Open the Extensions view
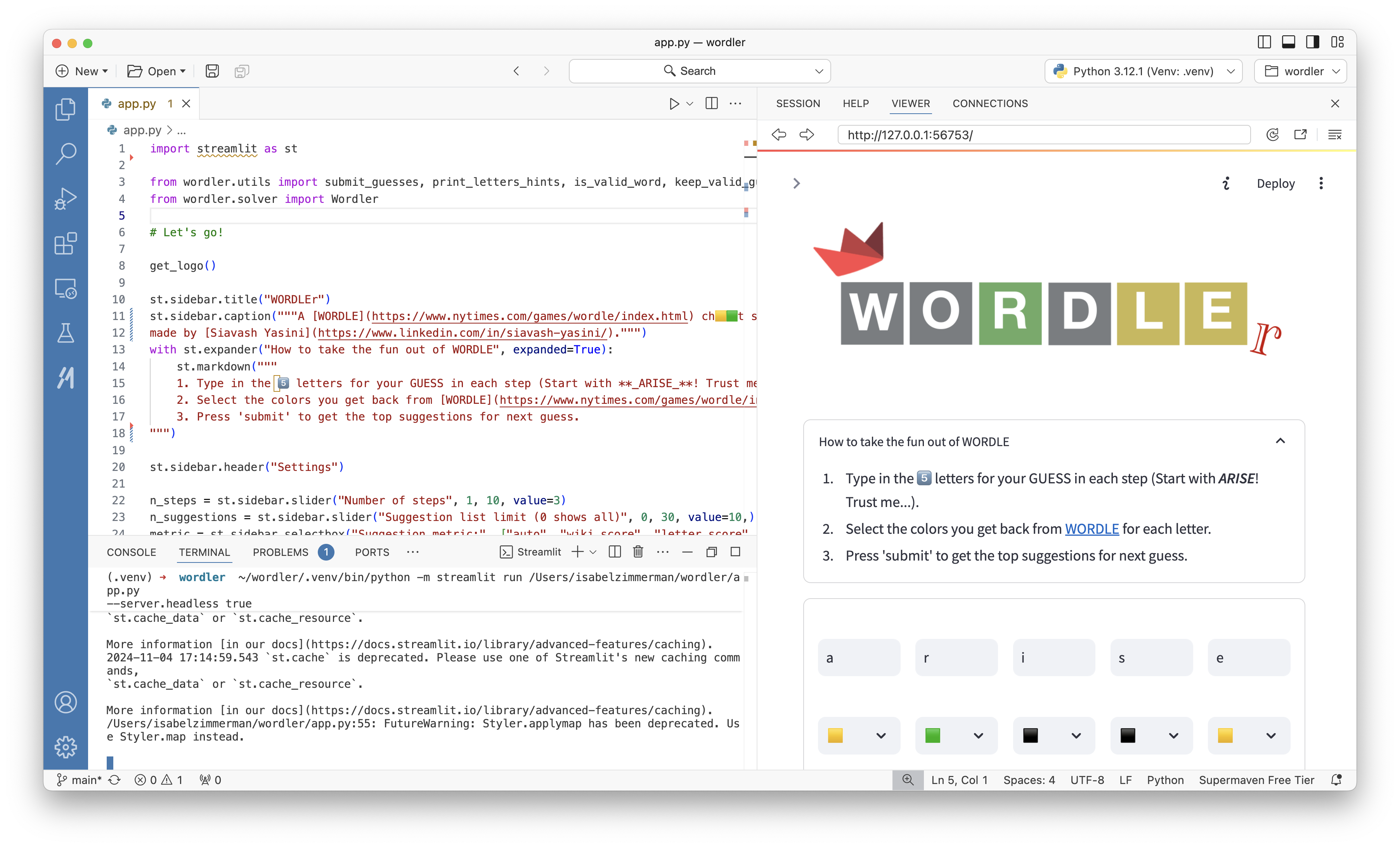 click(65, 244)
